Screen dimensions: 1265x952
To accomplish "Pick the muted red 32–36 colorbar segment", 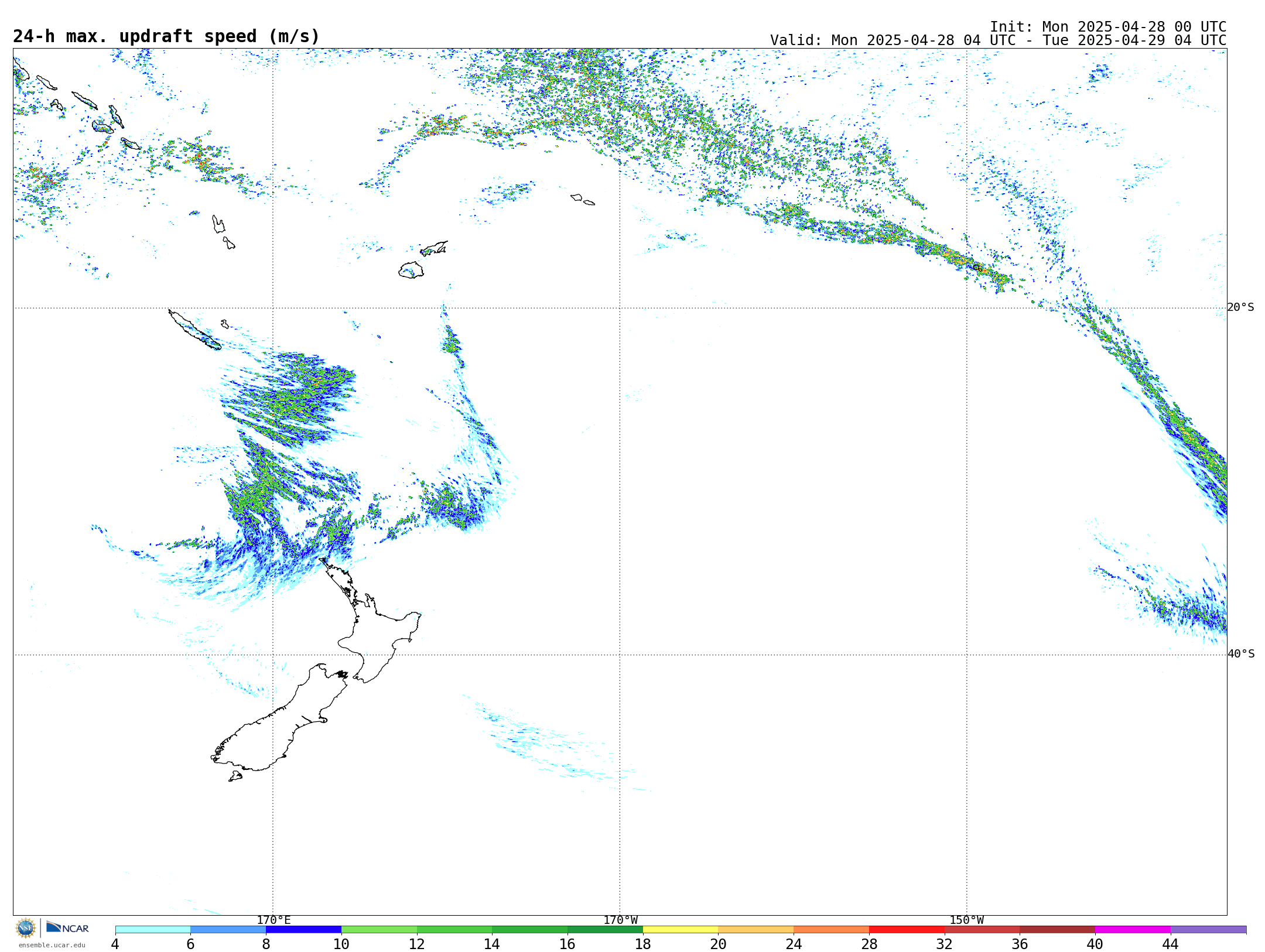I will coord(982,929).
